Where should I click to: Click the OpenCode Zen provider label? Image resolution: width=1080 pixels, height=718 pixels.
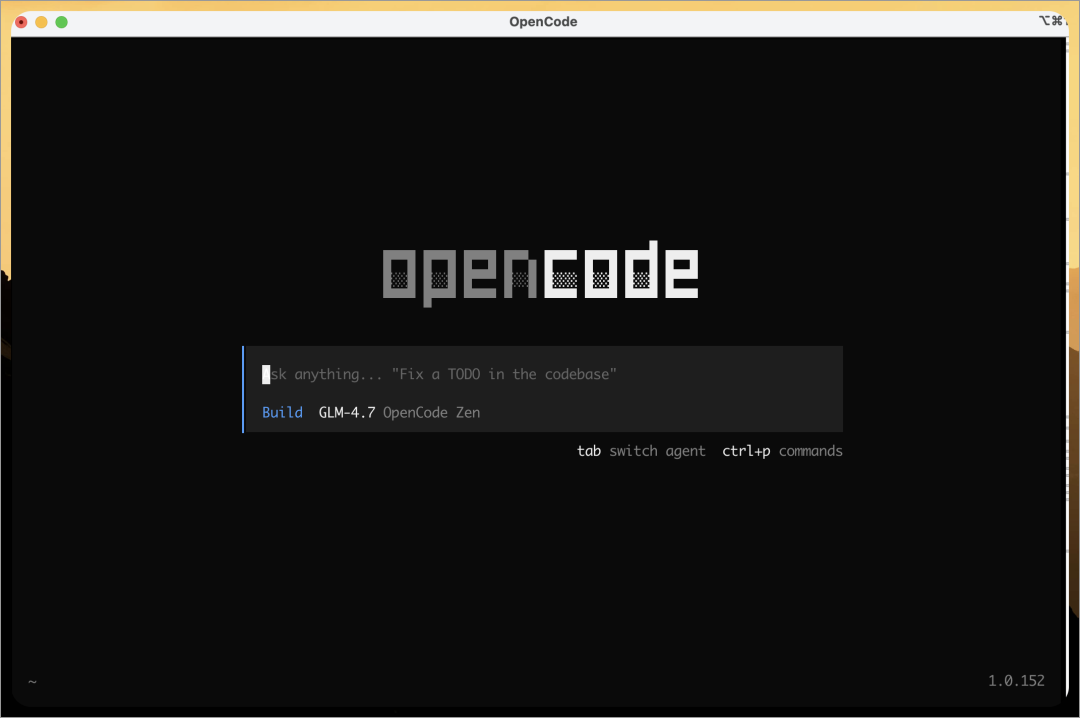click(x=432, y=412)
